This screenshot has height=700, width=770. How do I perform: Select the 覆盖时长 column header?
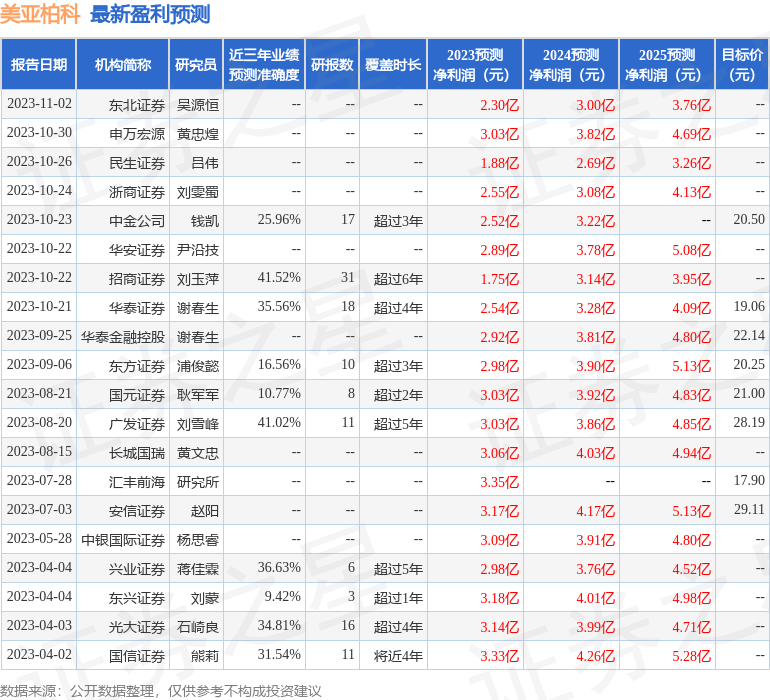point(393,64)
